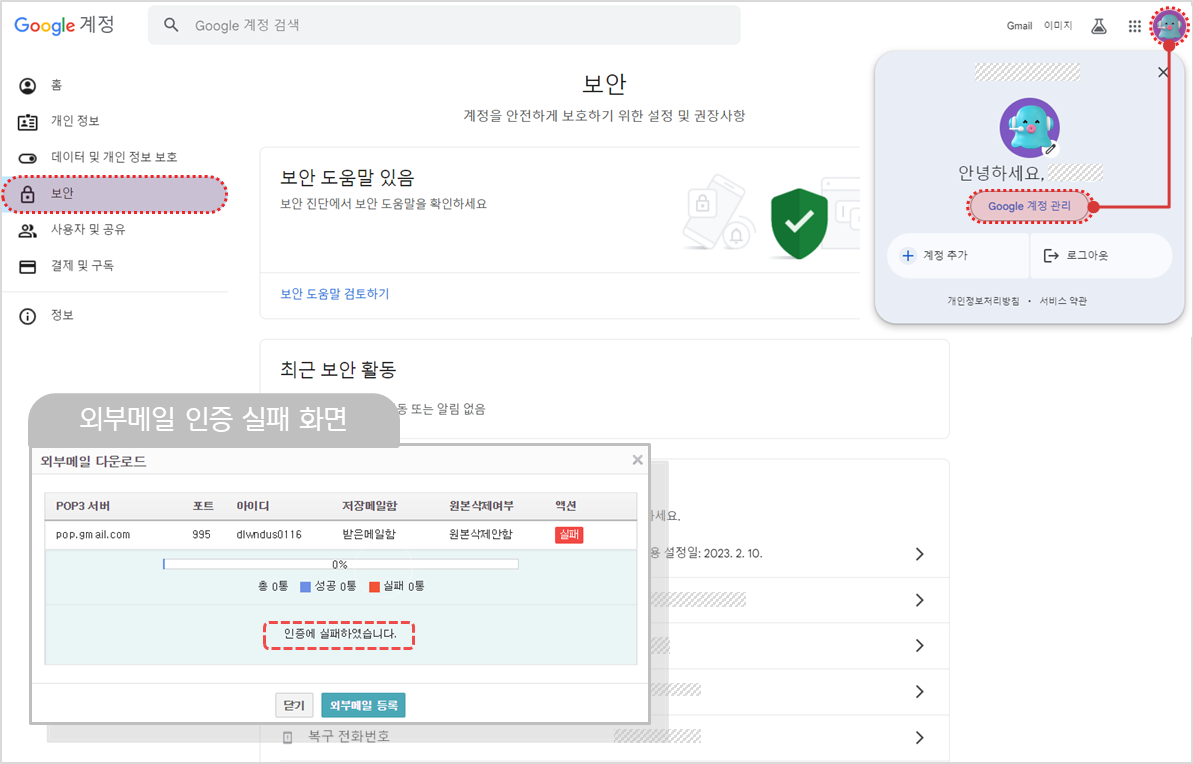Open 결제 및 구독 in sidebar
The width and height of the screenshot is (1193, 764).
point(82,266)
